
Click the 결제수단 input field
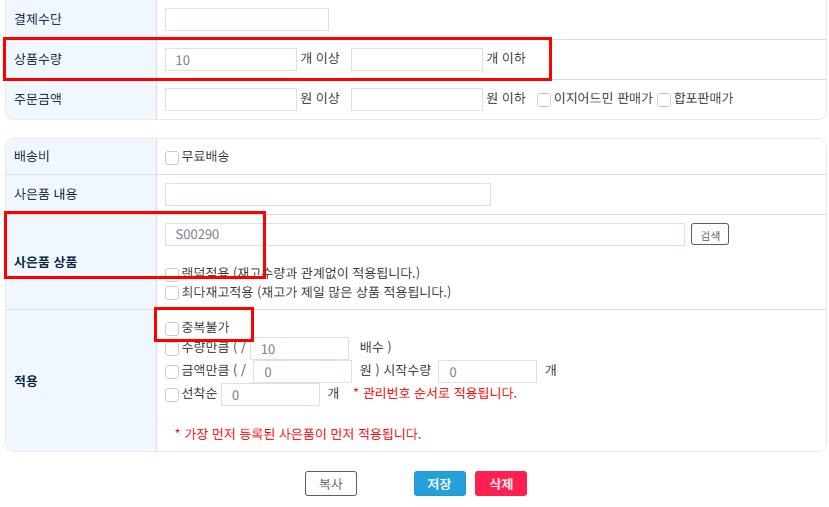246,20
